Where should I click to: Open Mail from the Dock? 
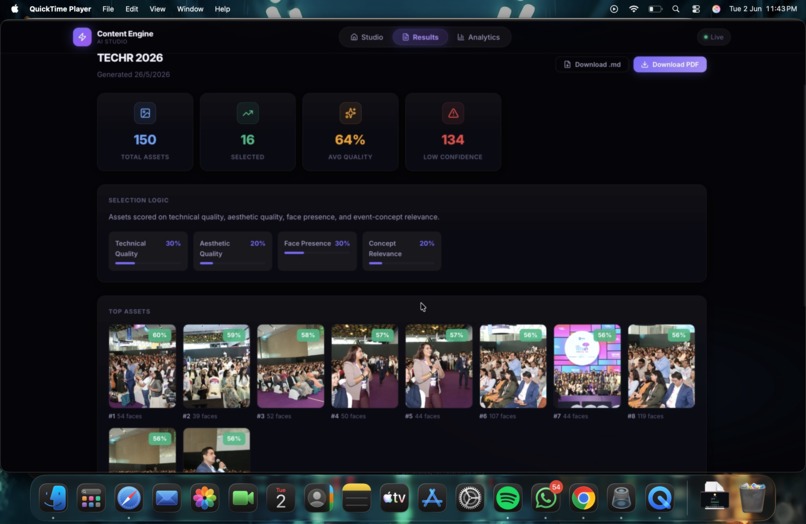coord(167,498)
